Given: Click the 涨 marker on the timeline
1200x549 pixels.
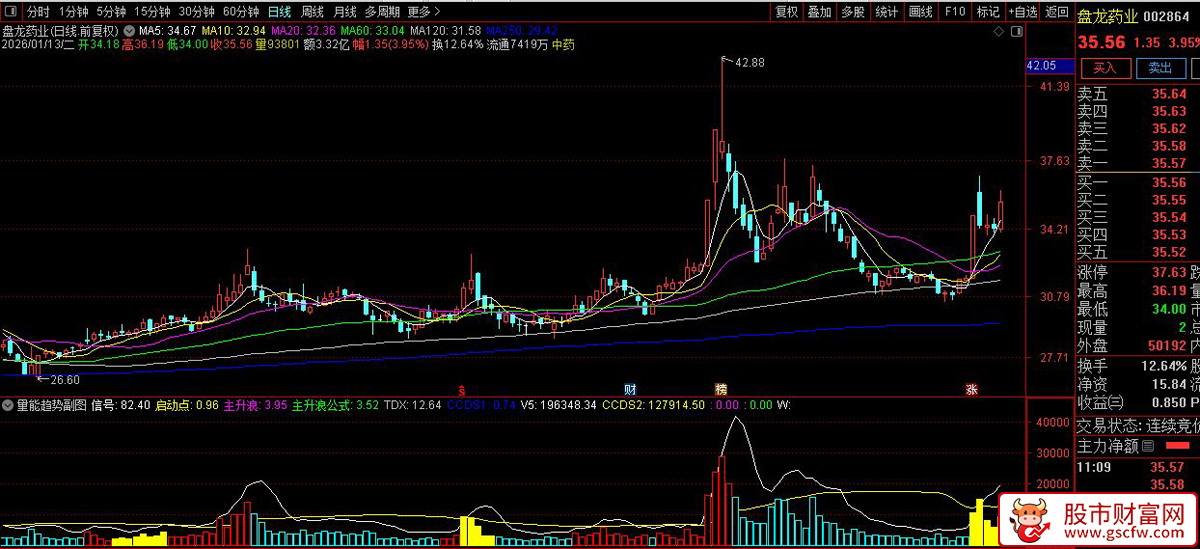Looking at the screenshot, I should (970, 388).
